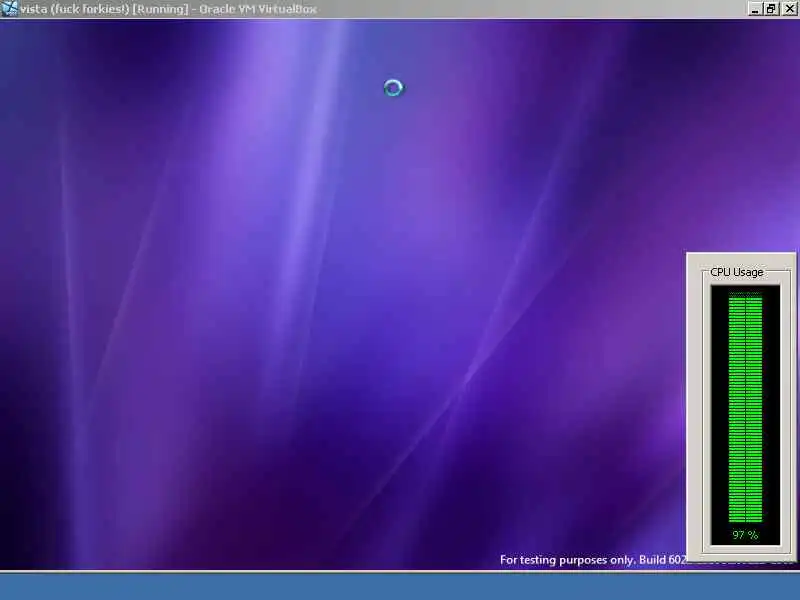The width and height of the screenshot is (800, 600).
Task: Click the VirtualBox window title text
Action: point(169,9)
